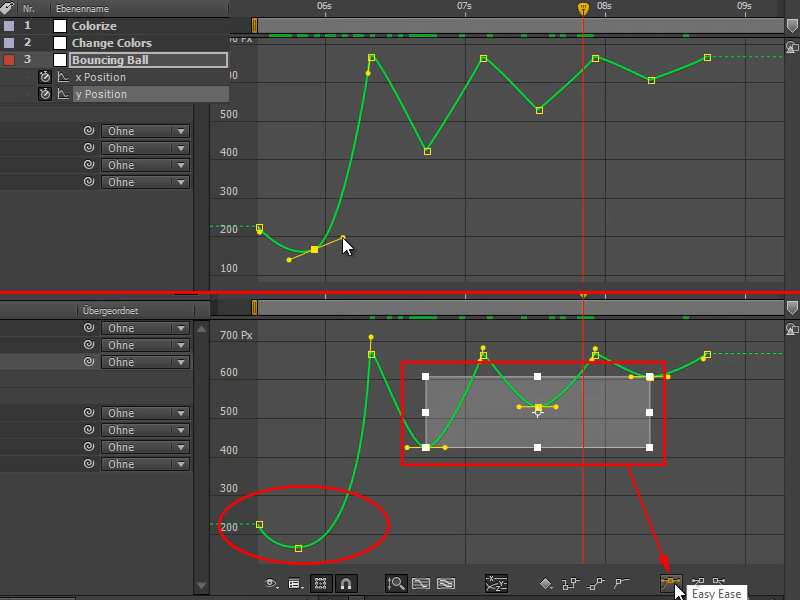Toggle the stopwatch for x Position

pyautogui.click(x=43, y=77)
